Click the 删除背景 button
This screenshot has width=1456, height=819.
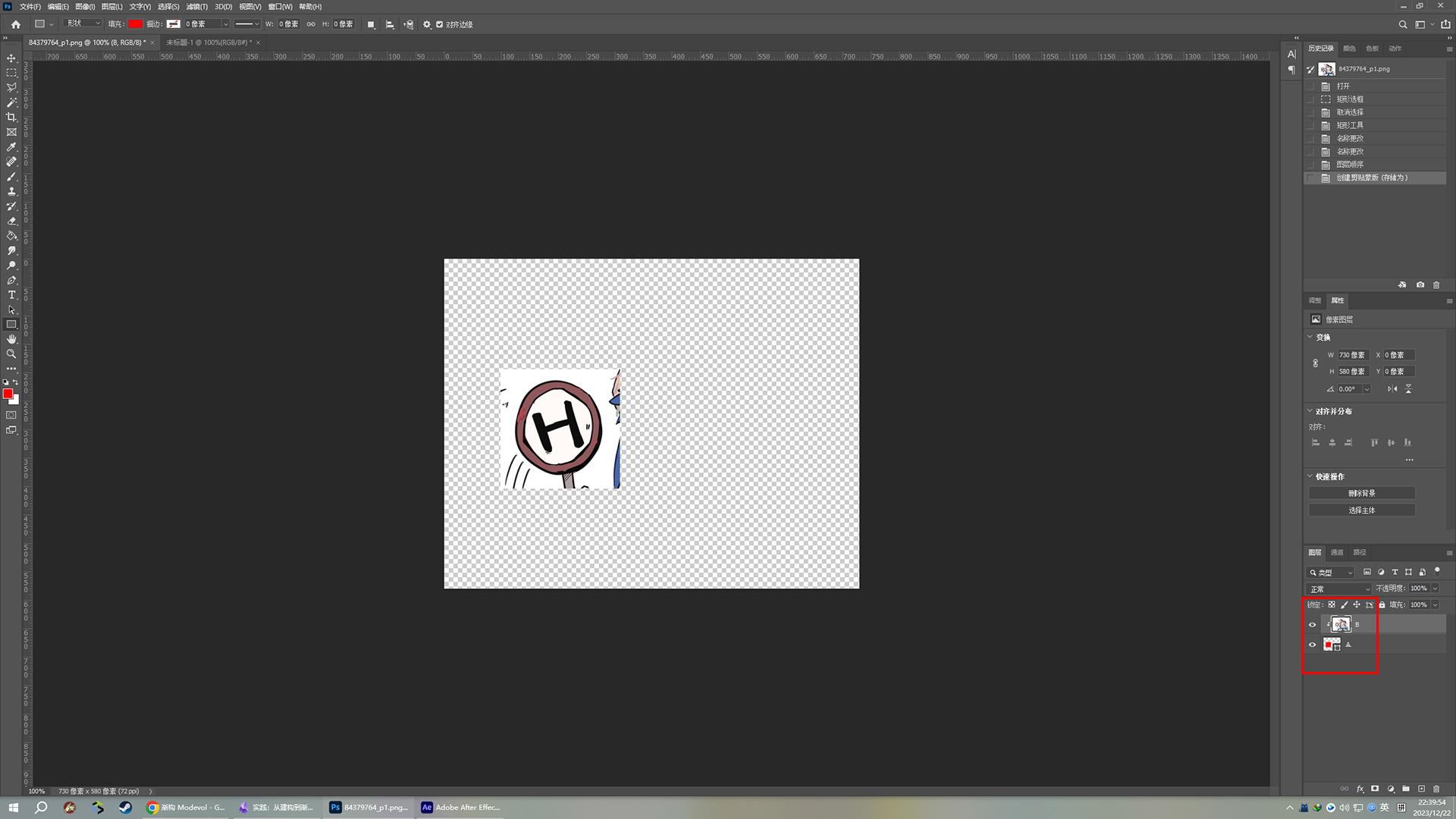[x=1361, y=493]
